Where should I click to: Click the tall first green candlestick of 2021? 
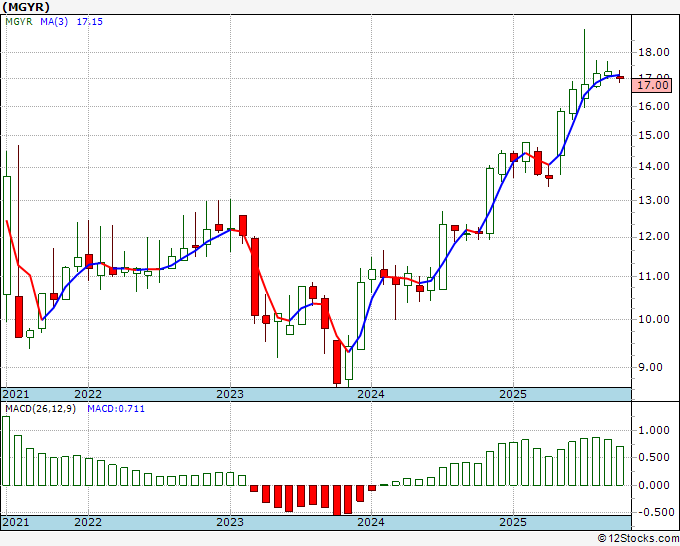7,235
